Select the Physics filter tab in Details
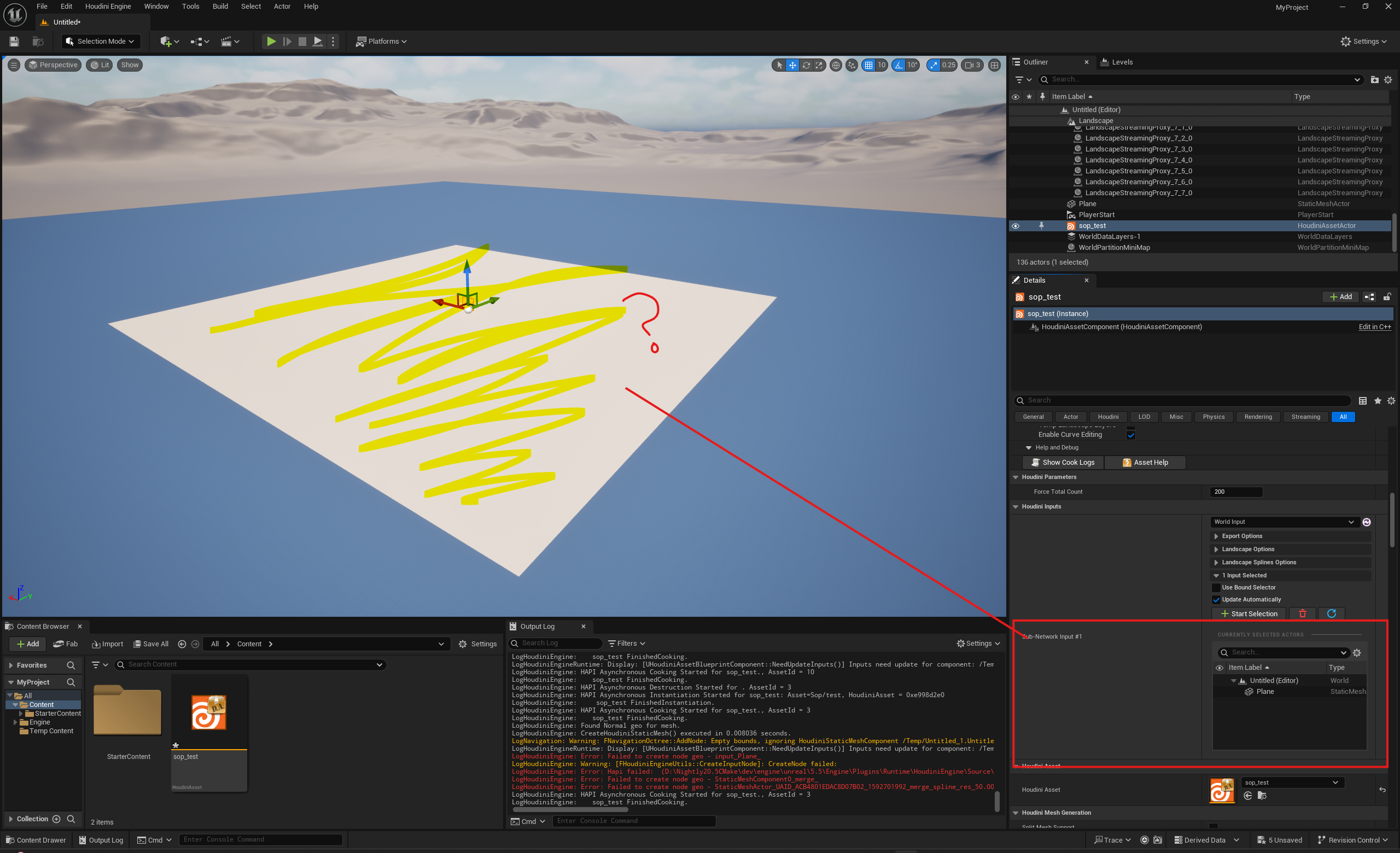 click(1214, 417)
